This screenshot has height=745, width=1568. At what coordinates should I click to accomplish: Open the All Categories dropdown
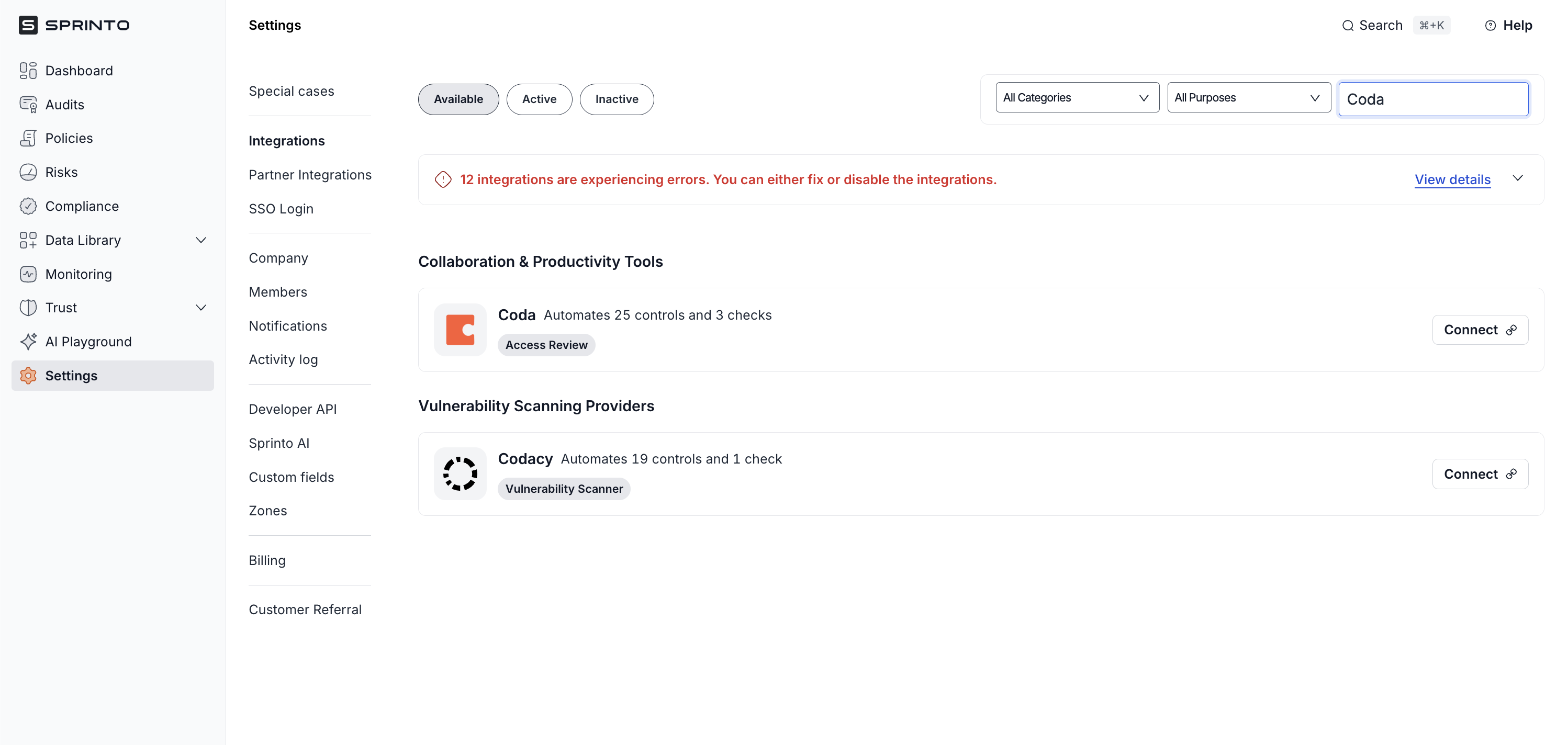1076,97
